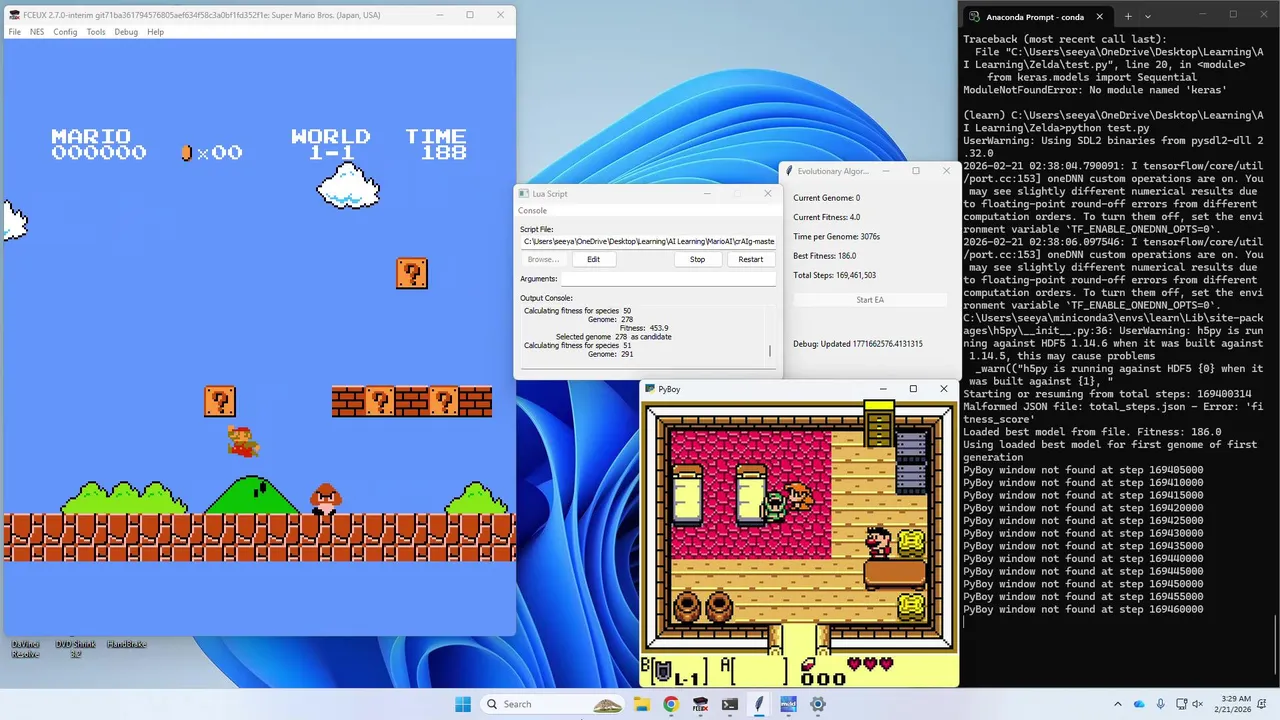Open Google Chrome from taskbar

[671, 704]
